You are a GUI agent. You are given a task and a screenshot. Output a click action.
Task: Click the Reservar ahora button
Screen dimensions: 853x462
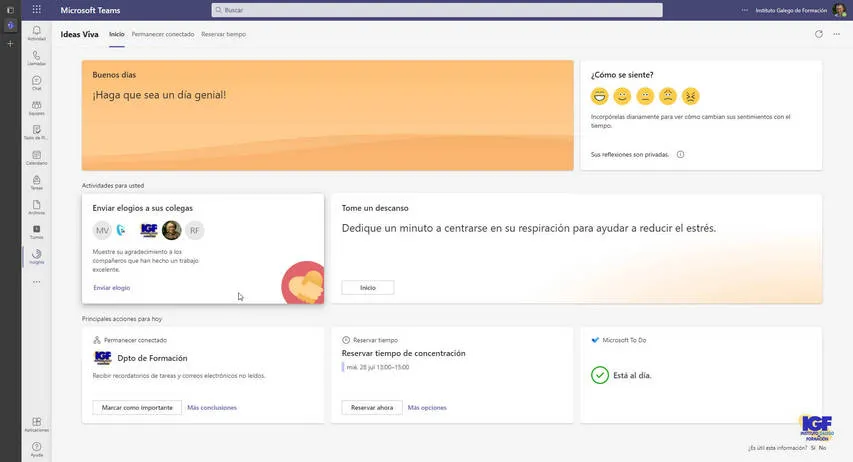372,408
